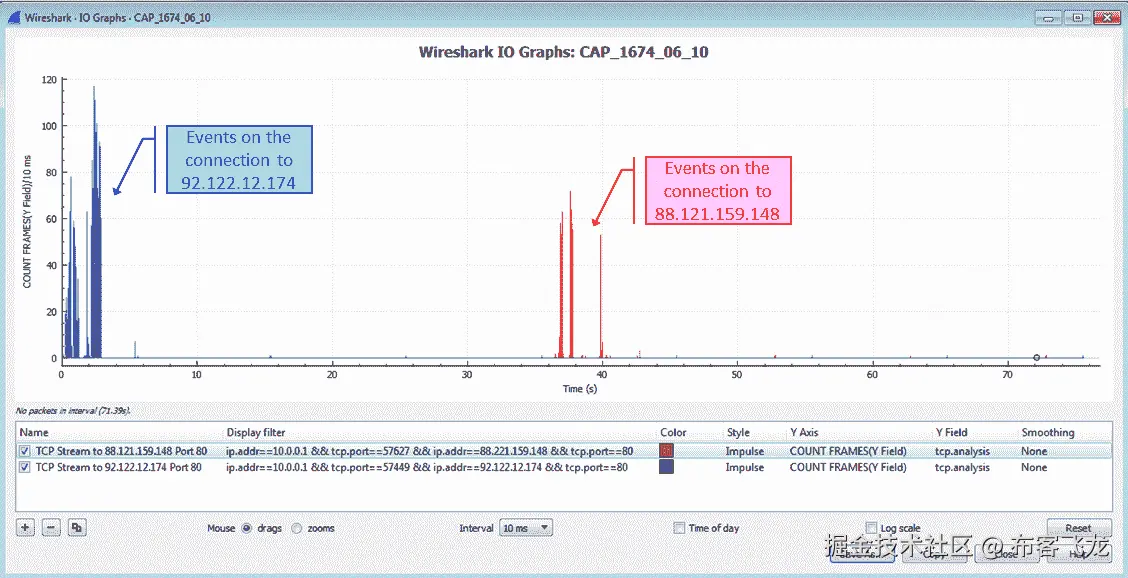The height and width of the screenshot is (578, 1128).
Task: Open the Interval 10 ms dropdown
Action: pos(527,528)
